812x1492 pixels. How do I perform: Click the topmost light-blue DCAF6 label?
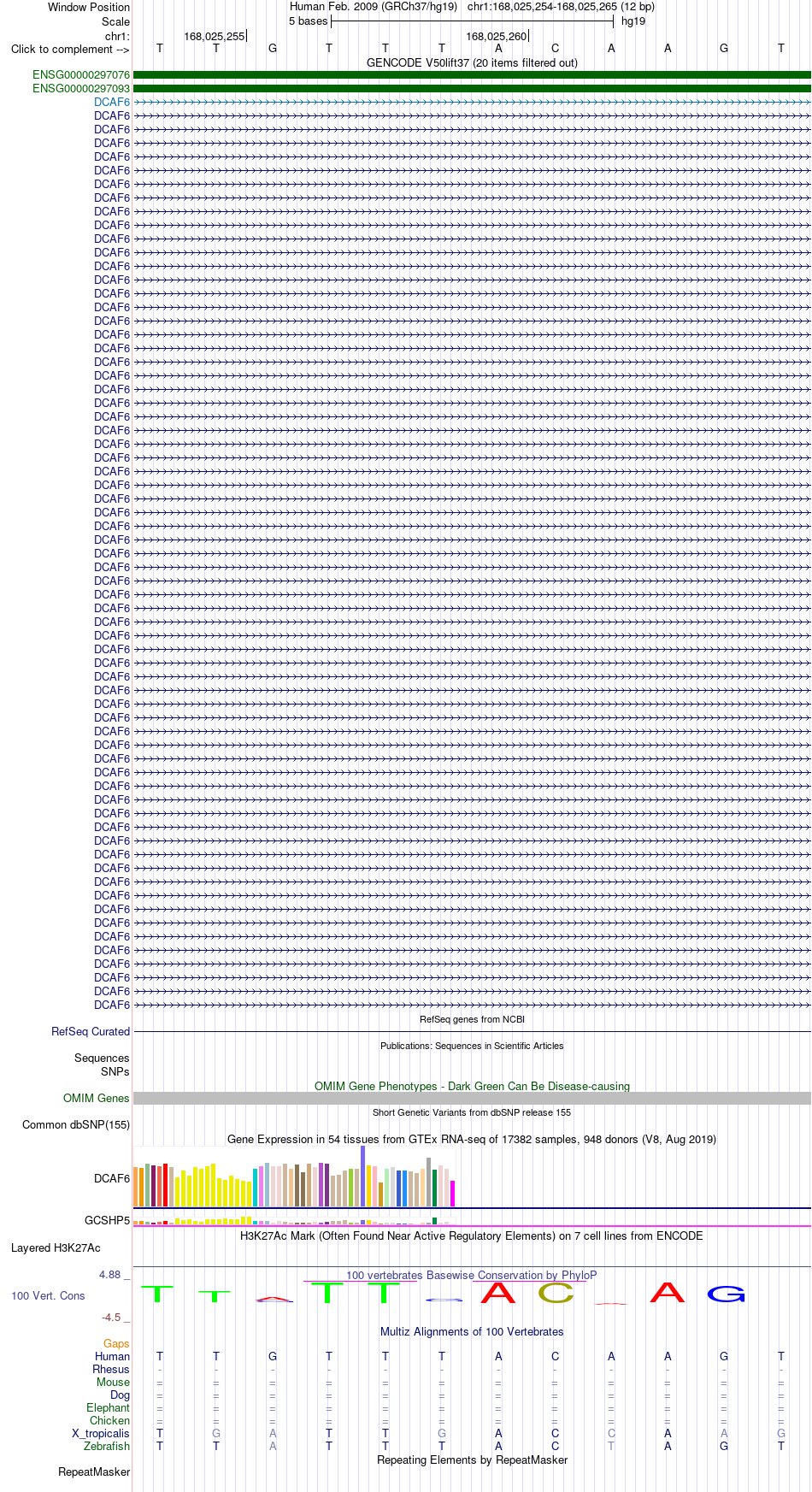112,103
